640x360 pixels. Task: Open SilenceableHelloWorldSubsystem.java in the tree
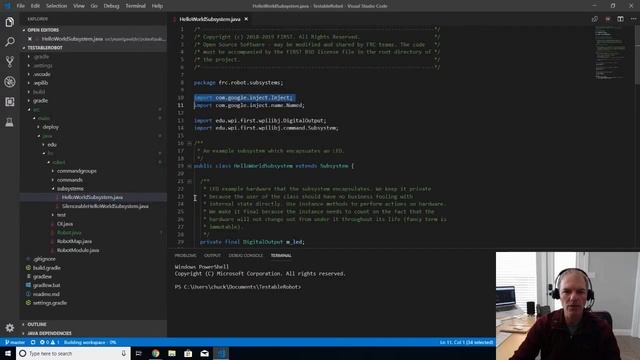(105, 206)
